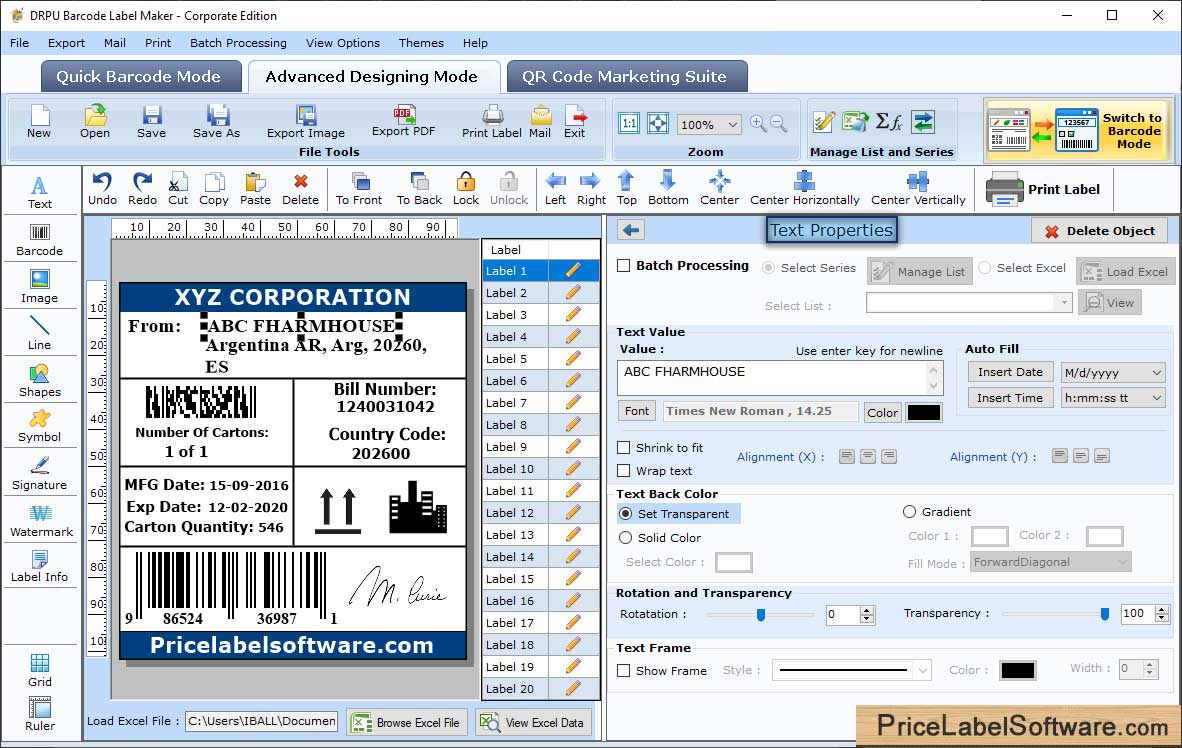The height and width of the screenshot is (748, 1182).
Task: Export label as image
Action: (305, 121)
